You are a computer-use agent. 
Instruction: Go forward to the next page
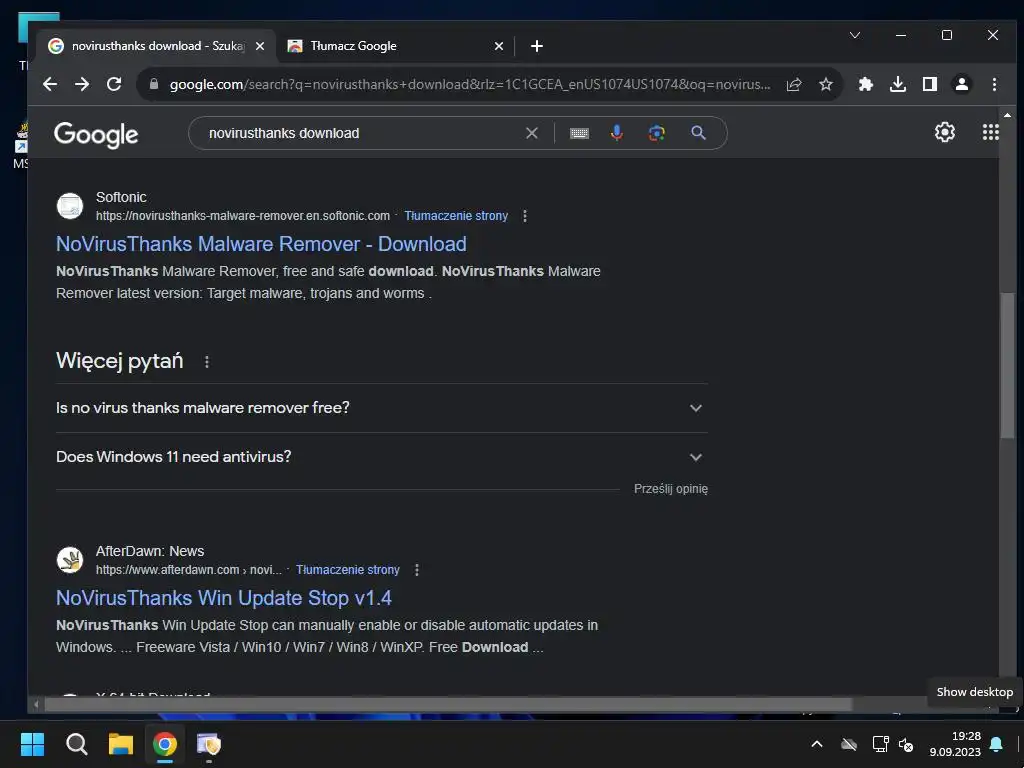click(x=82, y=84)
